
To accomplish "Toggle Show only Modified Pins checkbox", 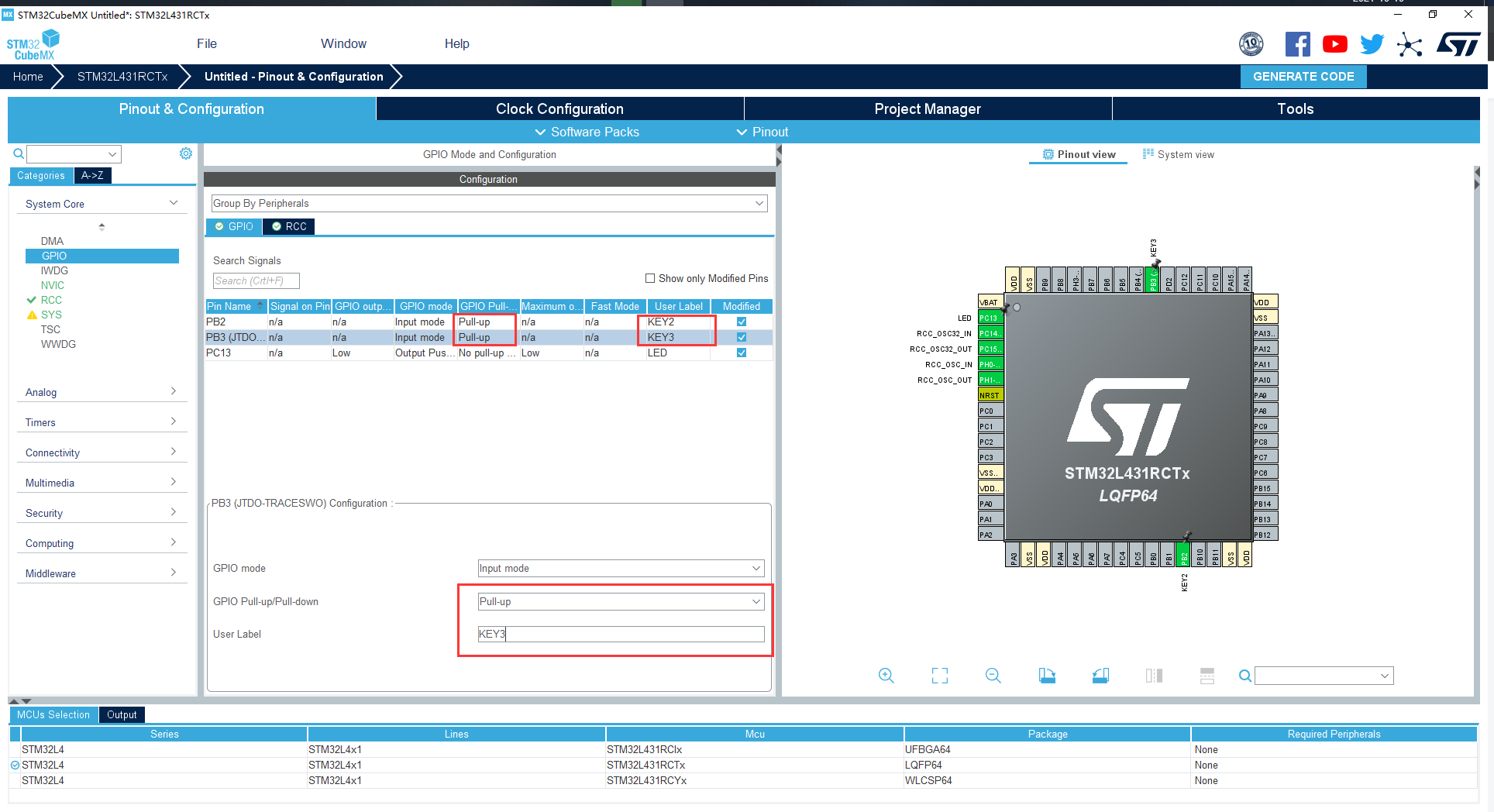I will pyautogui.click(x=650, y=278).
